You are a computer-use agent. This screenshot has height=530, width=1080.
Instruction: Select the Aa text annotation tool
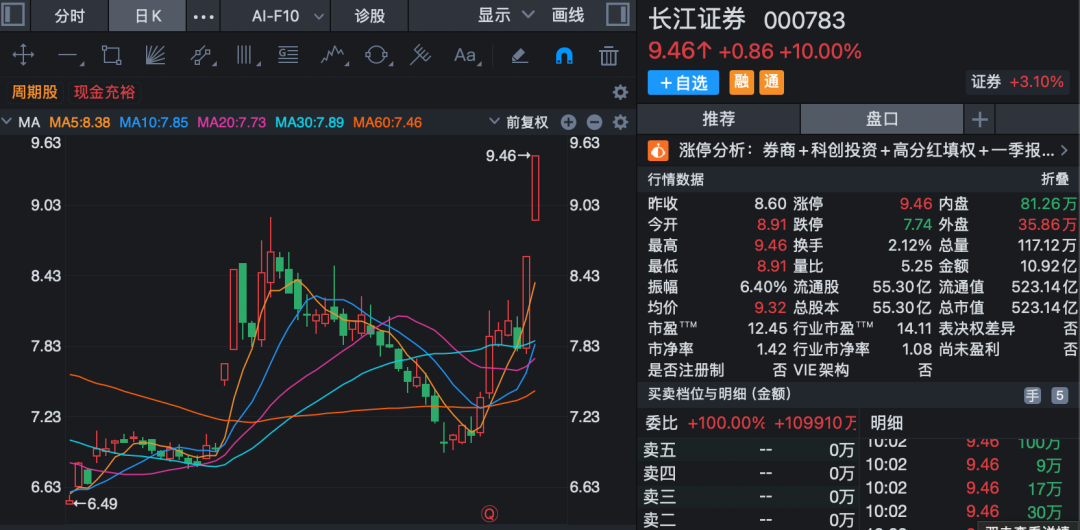(x=466, y=55)
